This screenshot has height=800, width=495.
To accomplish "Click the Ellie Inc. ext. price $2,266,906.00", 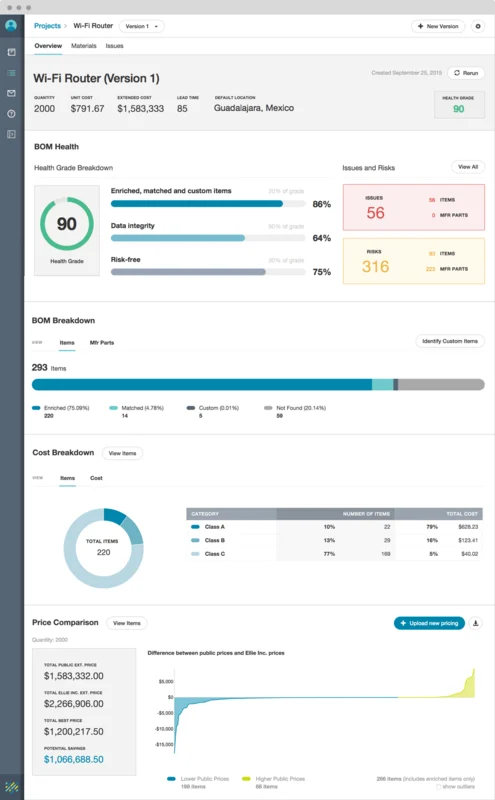I will click(73, 704).
